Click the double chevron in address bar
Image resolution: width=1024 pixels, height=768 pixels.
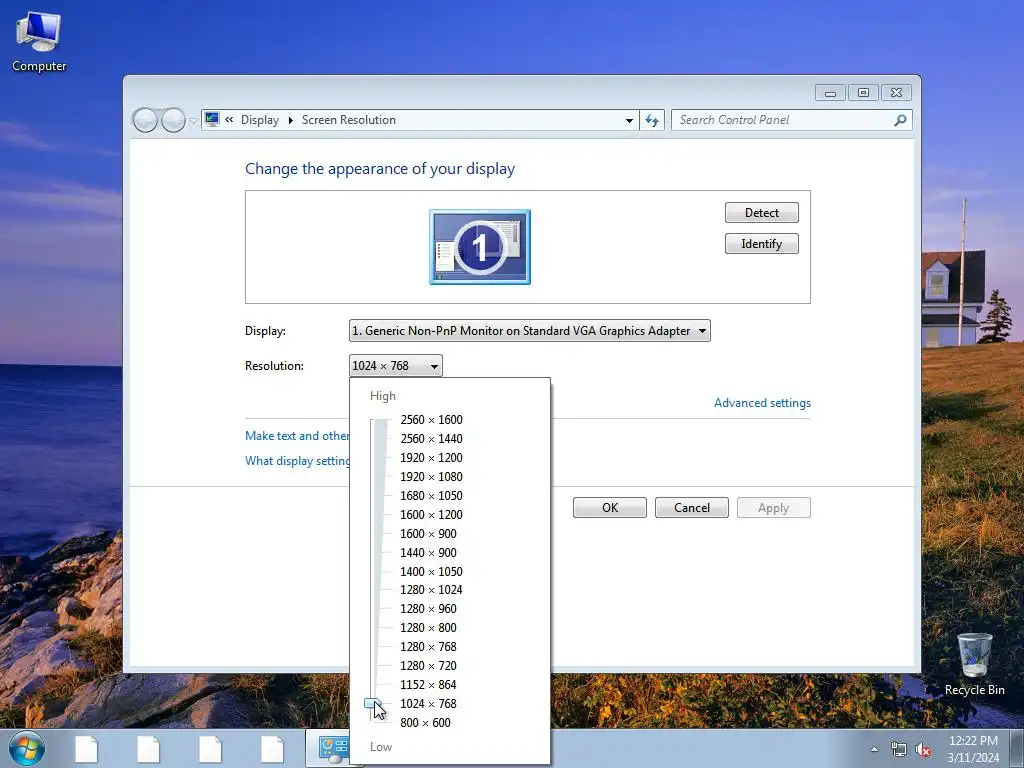pyautogui.click(x=229, y=120)
